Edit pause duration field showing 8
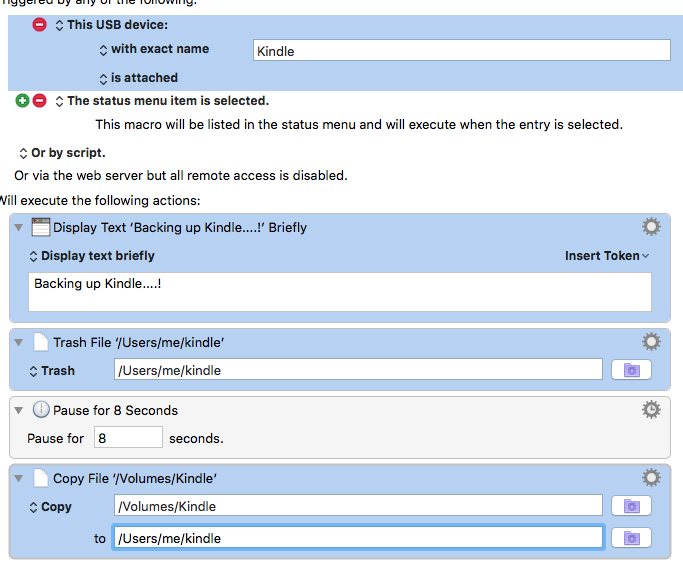Image resolution: width=683 pixels, height=565 pixels. 128,437
